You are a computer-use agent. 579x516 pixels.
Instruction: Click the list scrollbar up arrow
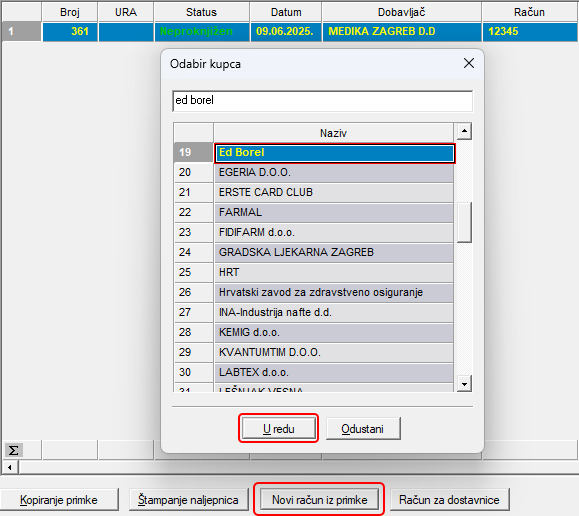[464, 131]
